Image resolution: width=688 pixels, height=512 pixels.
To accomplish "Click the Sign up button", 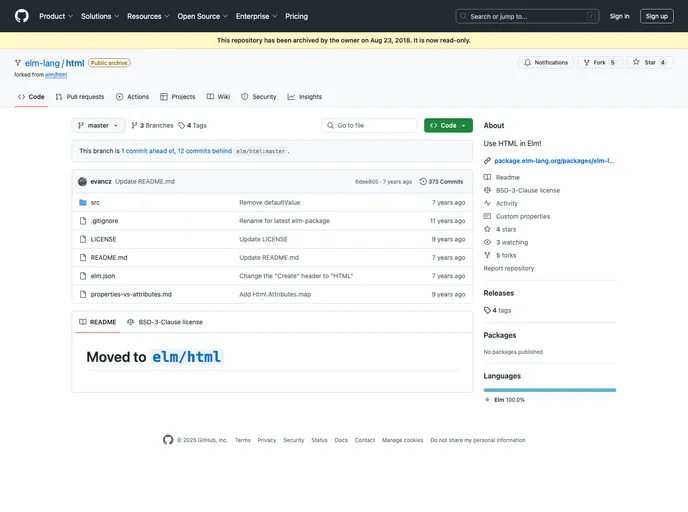I will click(656, 16).
